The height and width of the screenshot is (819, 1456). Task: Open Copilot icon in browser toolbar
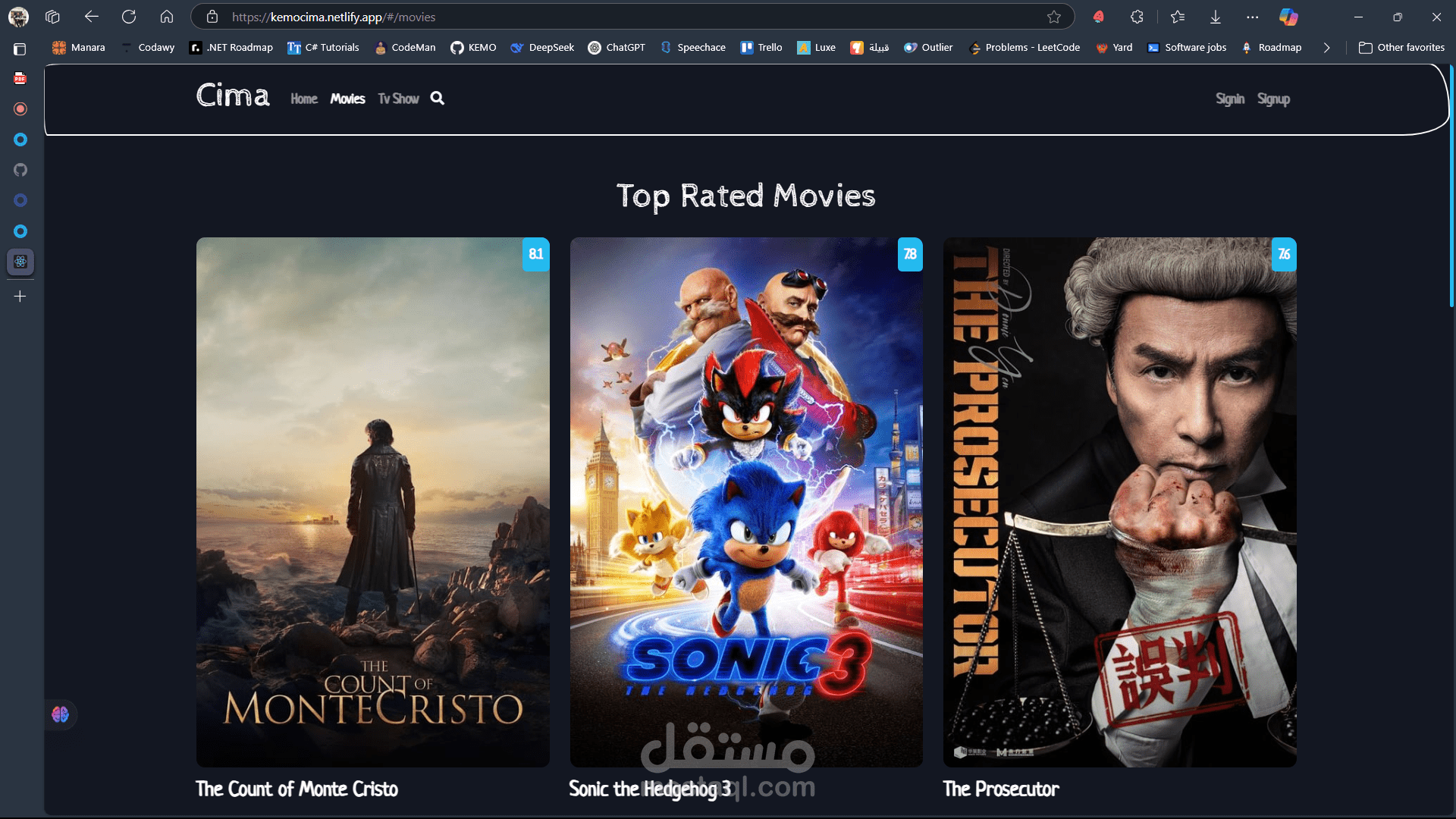click(1288, 17)
